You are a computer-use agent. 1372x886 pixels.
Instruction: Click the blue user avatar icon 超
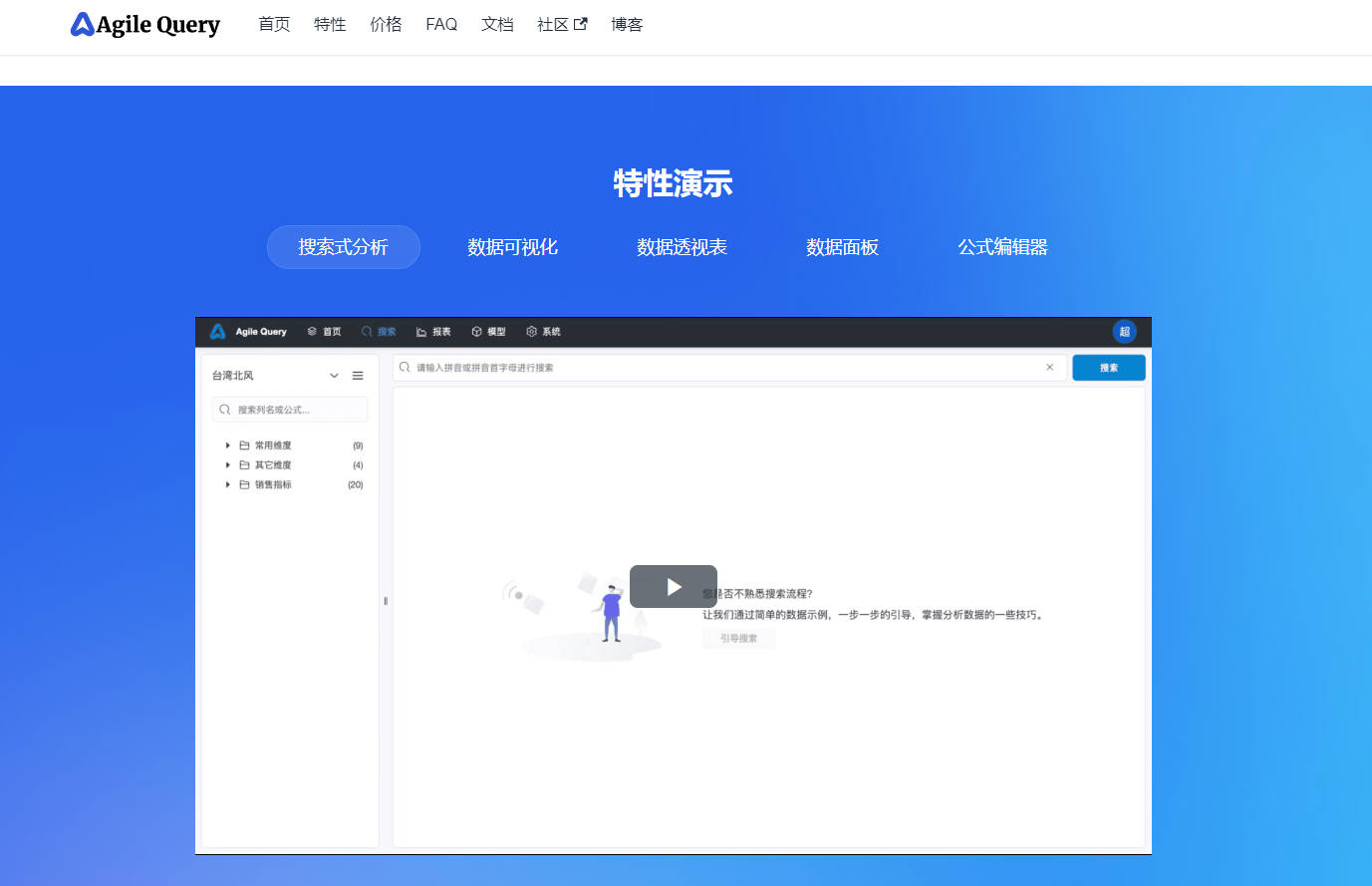pos(1124,332)
